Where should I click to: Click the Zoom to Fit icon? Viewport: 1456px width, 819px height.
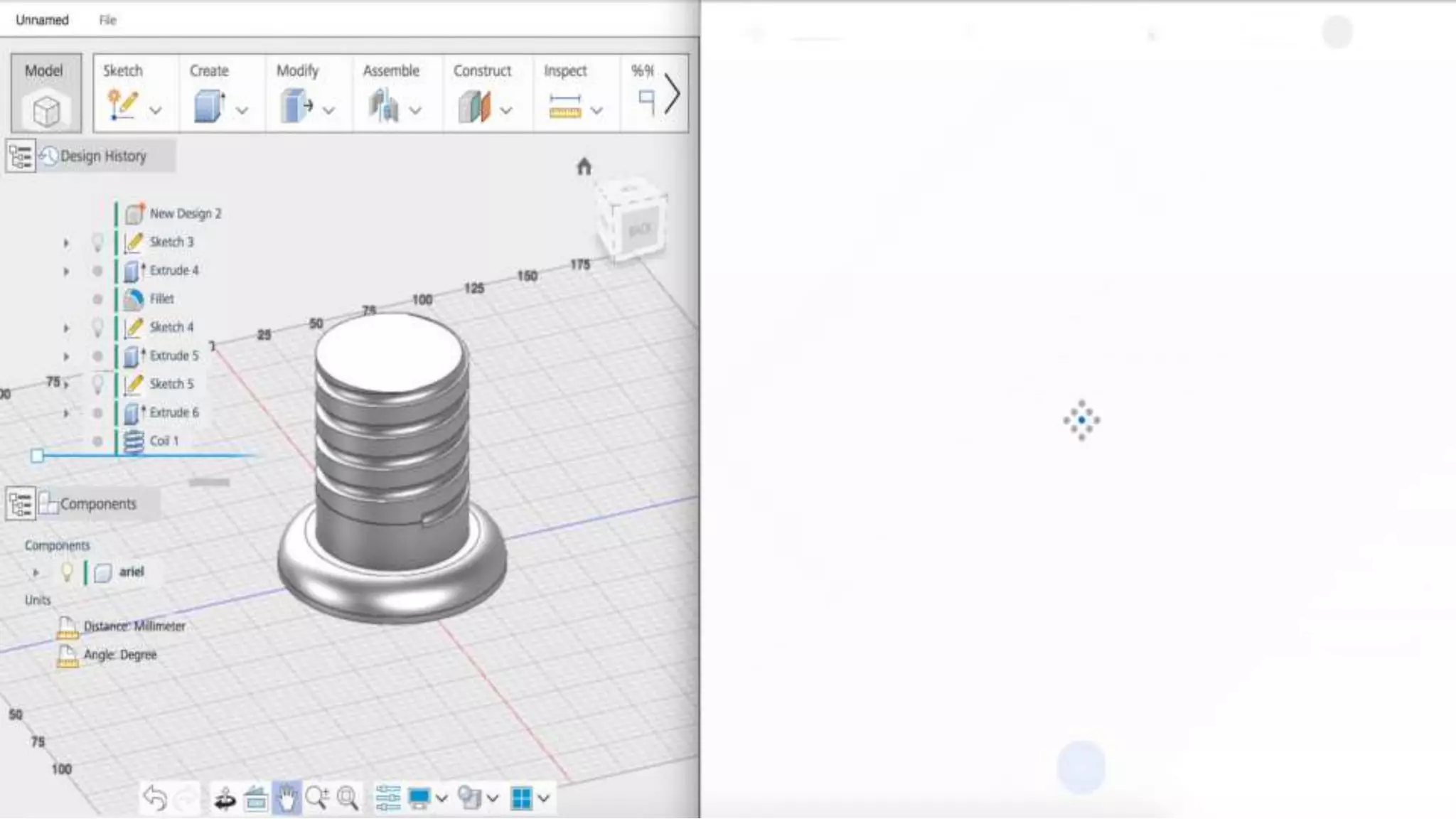tap(348, 798)
